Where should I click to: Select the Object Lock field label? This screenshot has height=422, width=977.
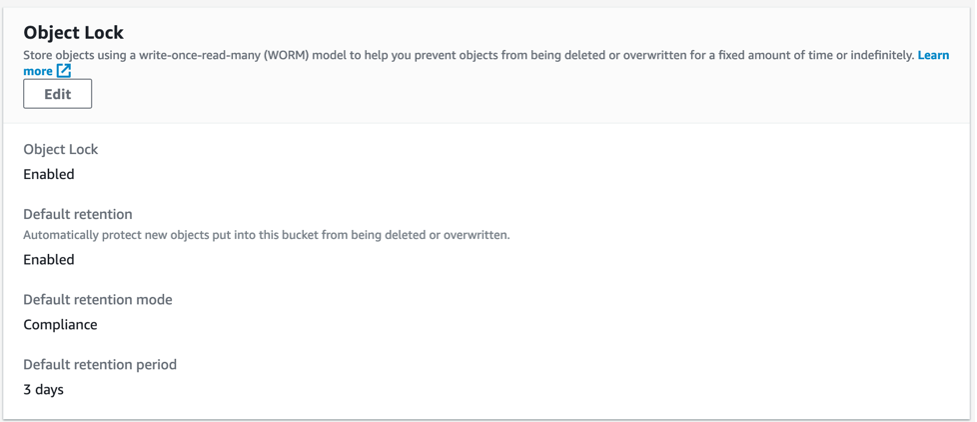click(x=60, y=149)
